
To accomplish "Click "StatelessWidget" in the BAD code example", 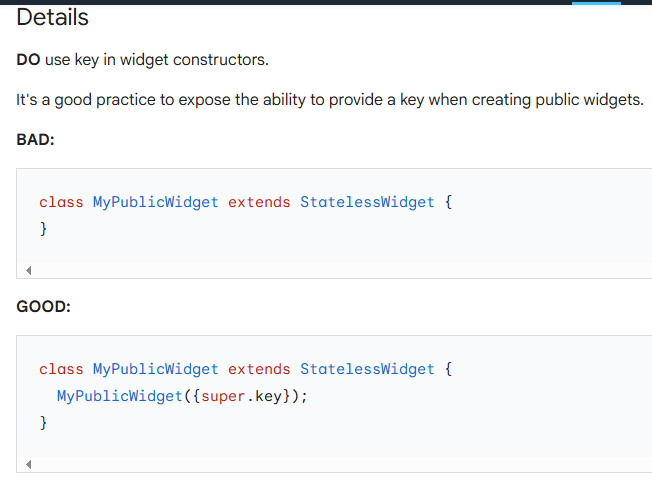I will tap(367, 202).
